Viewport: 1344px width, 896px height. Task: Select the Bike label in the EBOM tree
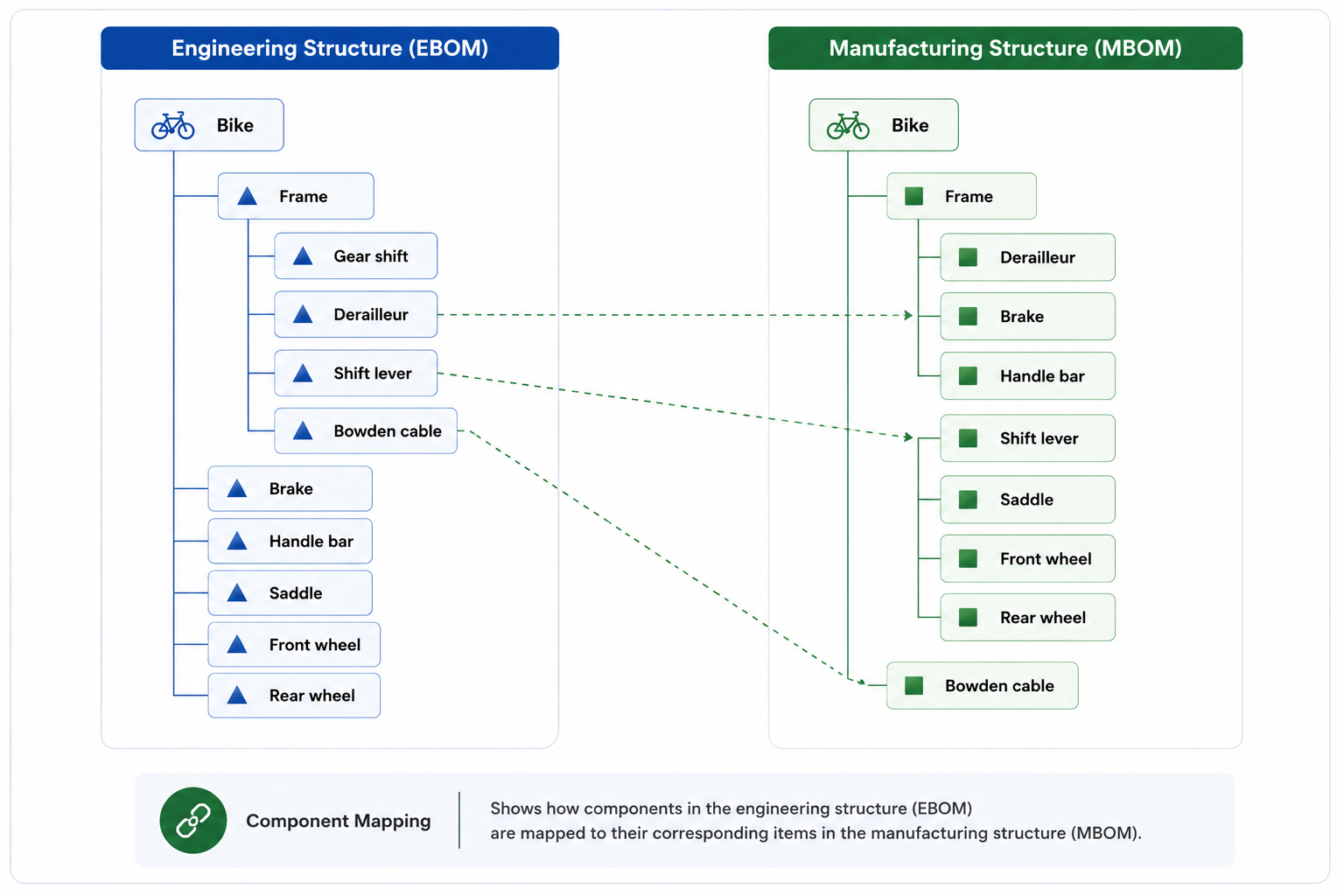pyautogui.click(x=235, y=125)
